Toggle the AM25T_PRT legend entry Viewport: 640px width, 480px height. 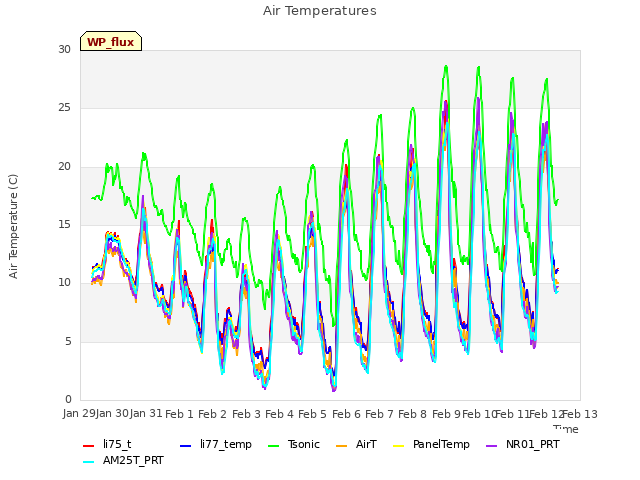[123, 460]
